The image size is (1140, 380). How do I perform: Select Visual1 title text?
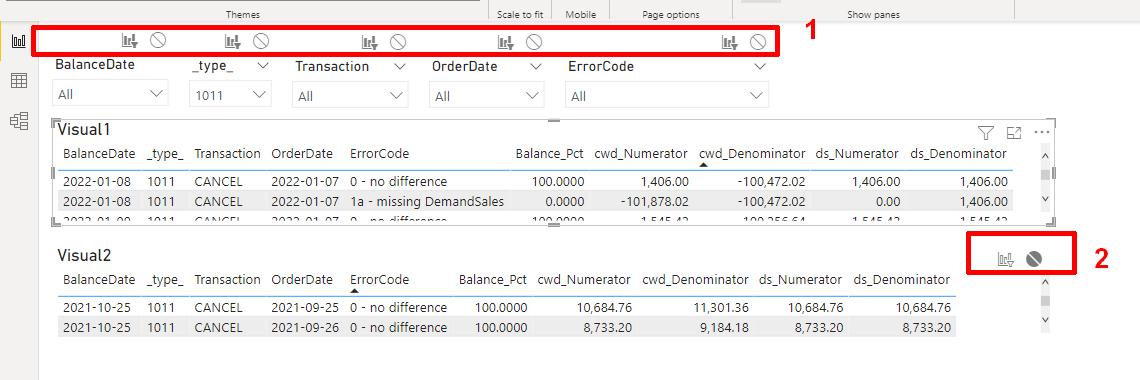(84, 130)
